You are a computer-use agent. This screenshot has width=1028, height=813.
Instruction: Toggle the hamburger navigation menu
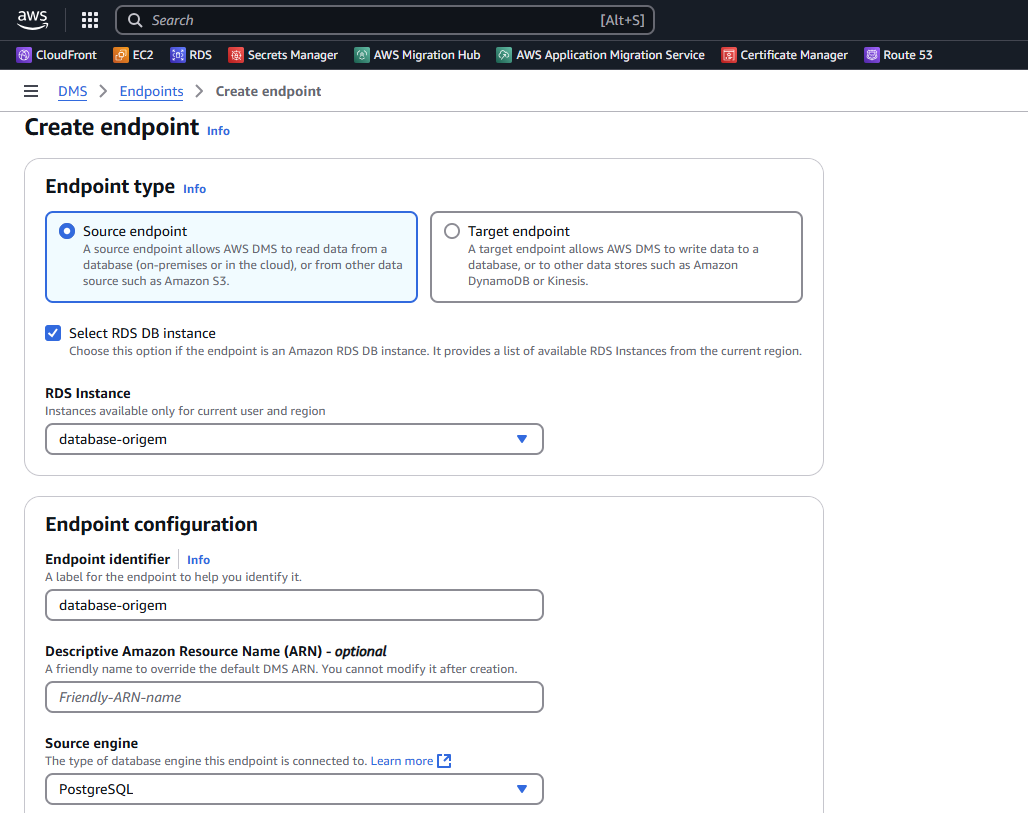[31, 91]
